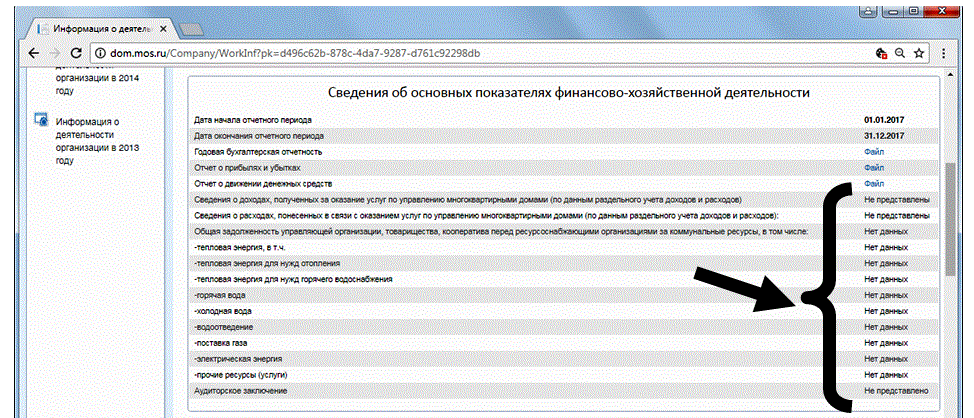The image size is (974, 418).
Task: Click the 'Не представлены' value in the Сведения о расходах row
Action: (x=897, y=215)
